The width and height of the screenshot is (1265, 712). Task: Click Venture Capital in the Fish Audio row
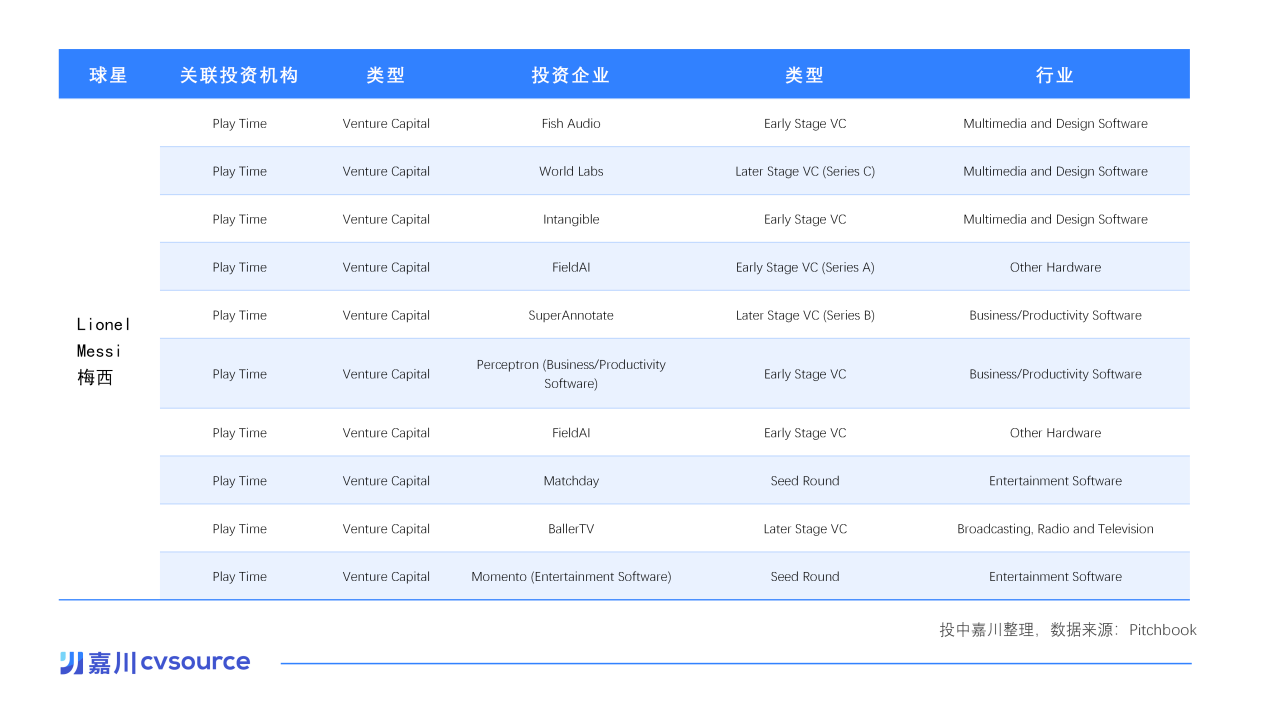pyautogui.click(x=386, y=124)
